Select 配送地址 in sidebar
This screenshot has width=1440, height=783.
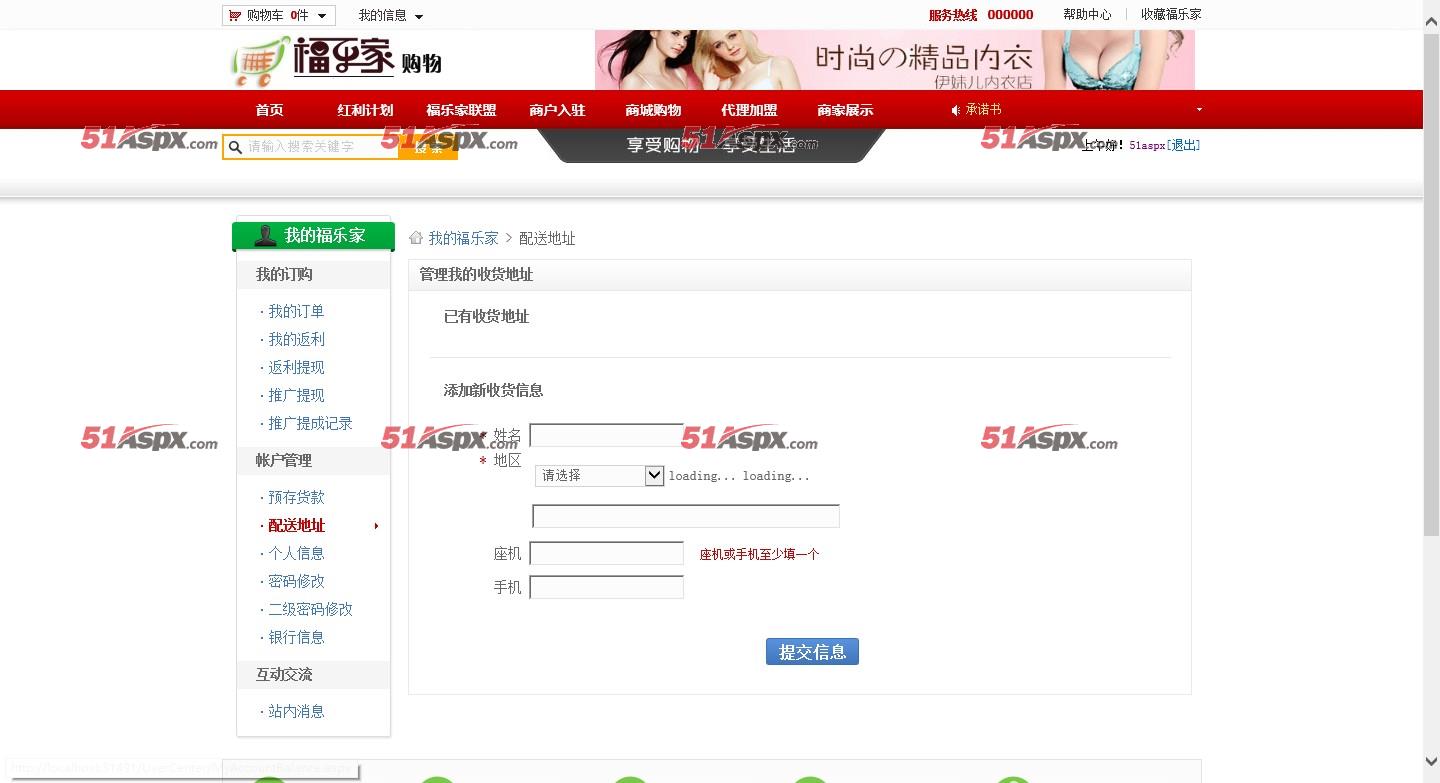296,525
